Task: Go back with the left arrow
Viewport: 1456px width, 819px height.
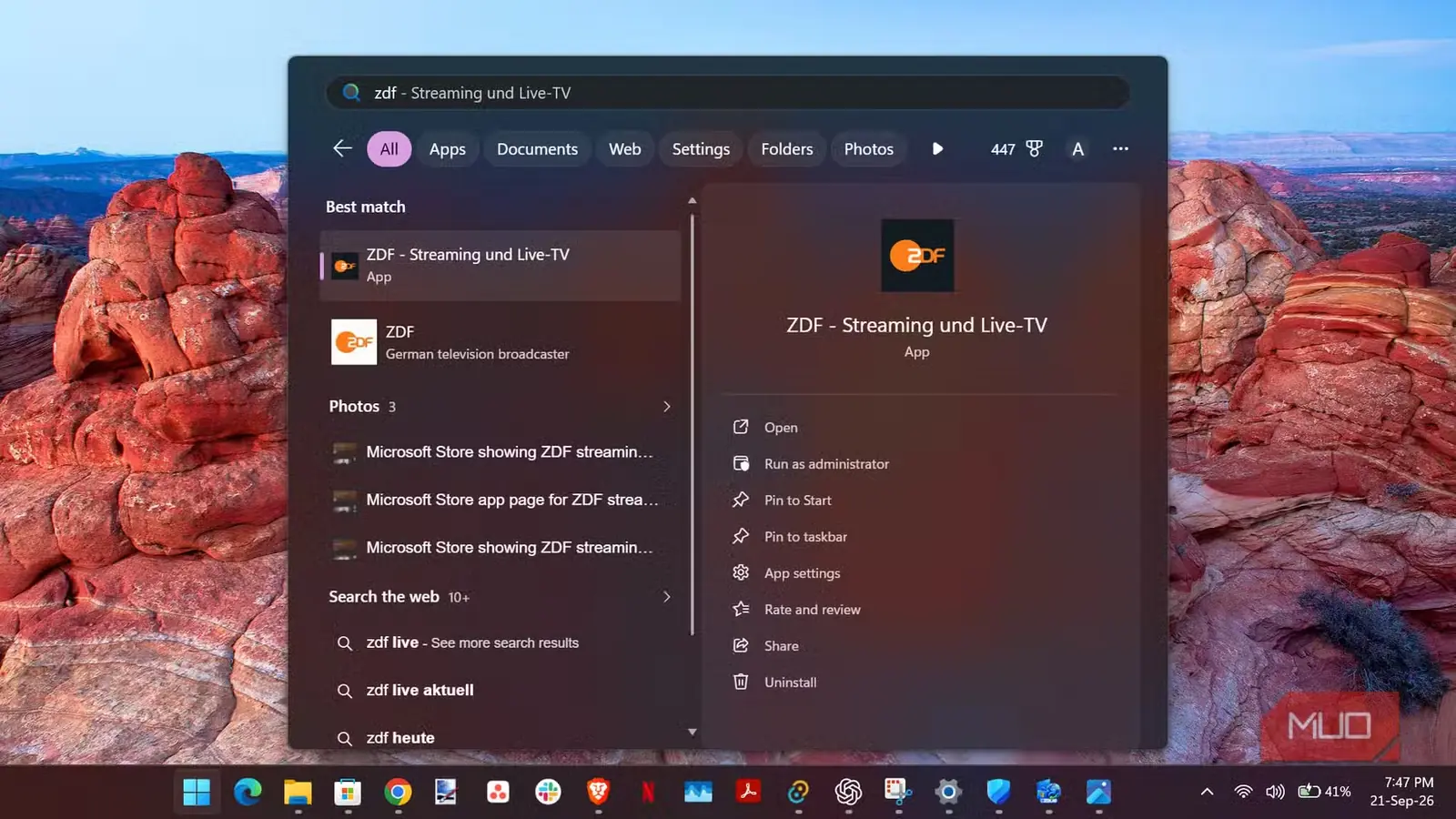Action: pos(342,148)
